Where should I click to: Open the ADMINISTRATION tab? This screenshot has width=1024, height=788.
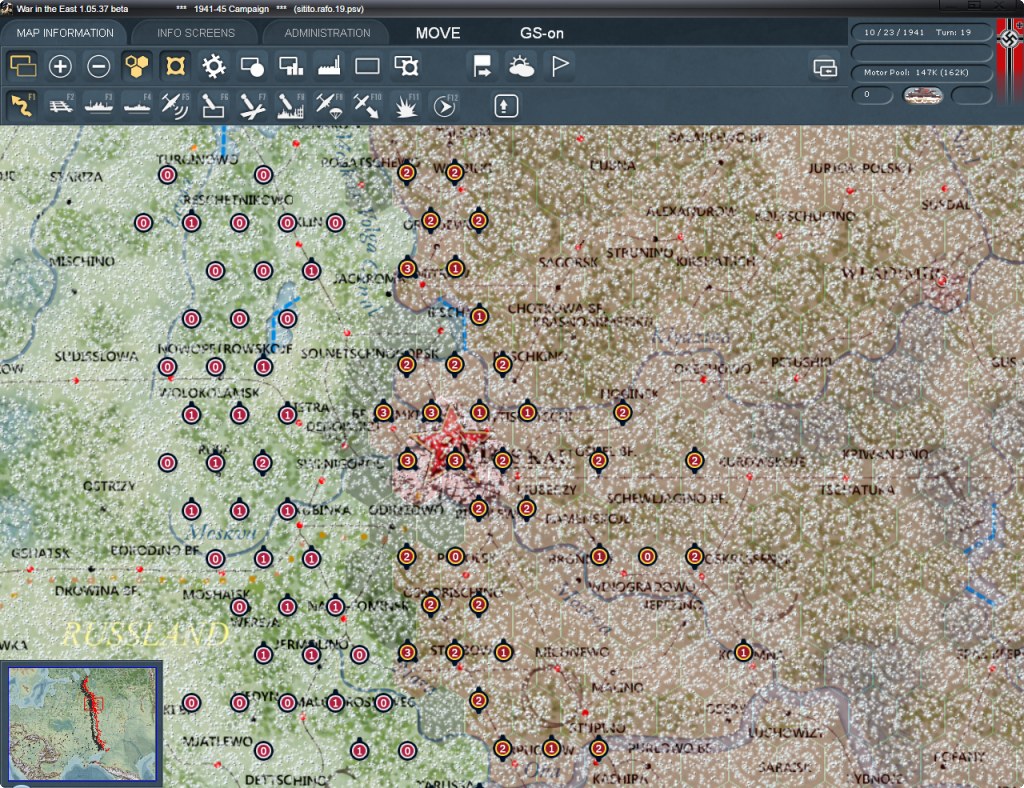tap(327, 33)
